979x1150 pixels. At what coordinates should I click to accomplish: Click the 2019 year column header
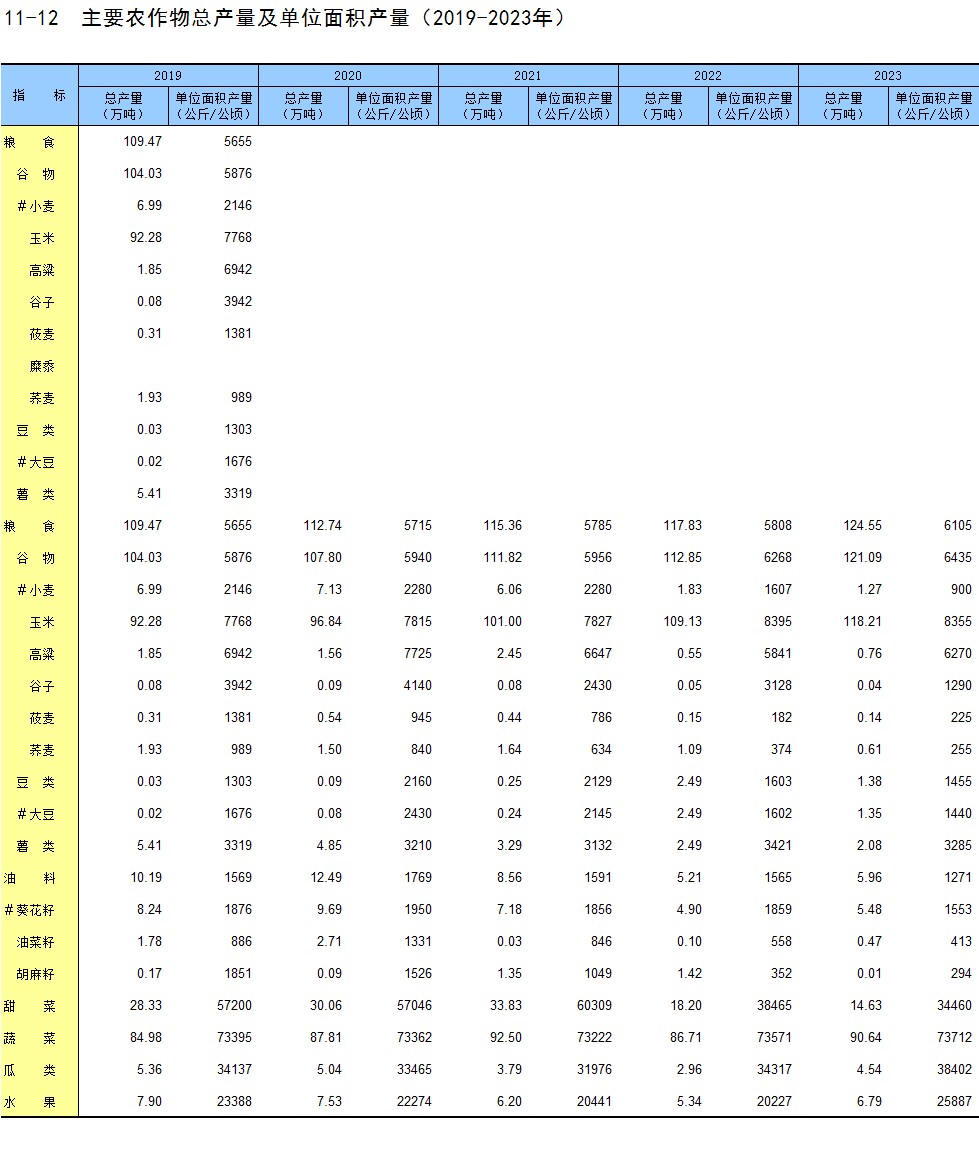coord(168,76)
